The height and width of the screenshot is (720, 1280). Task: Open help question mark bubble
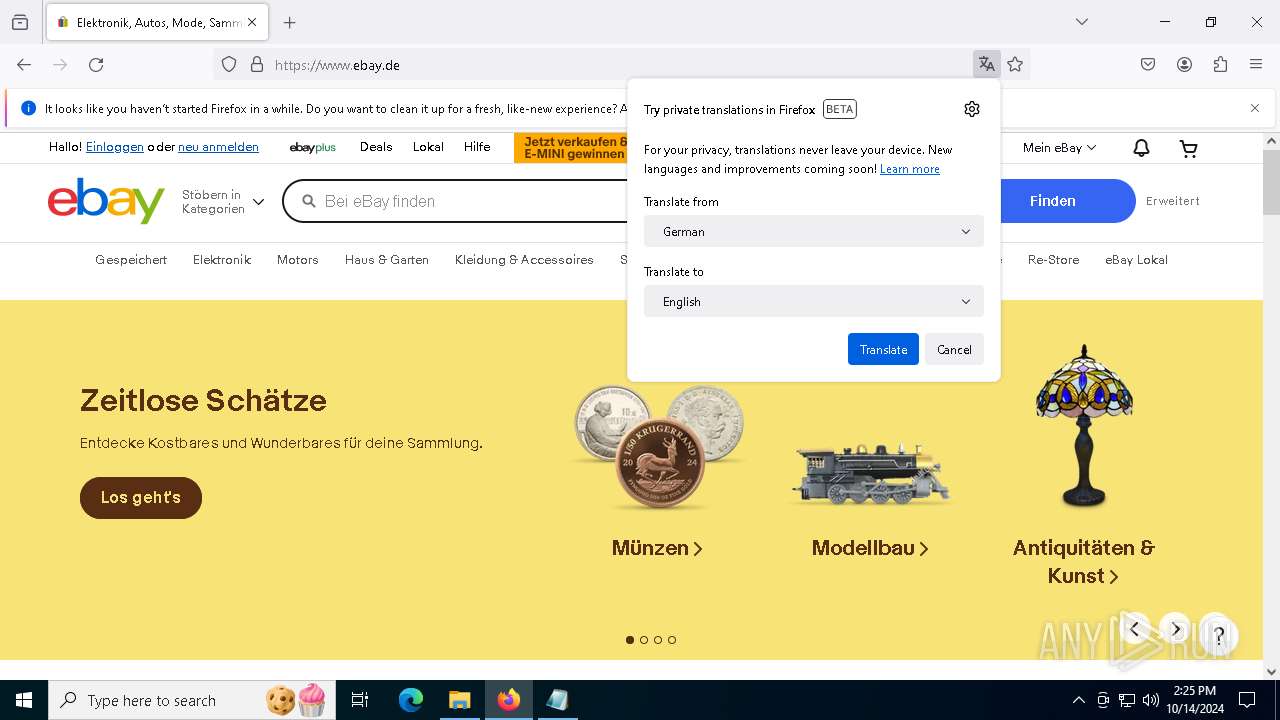pyautogui.click(x=1218, y=634)
